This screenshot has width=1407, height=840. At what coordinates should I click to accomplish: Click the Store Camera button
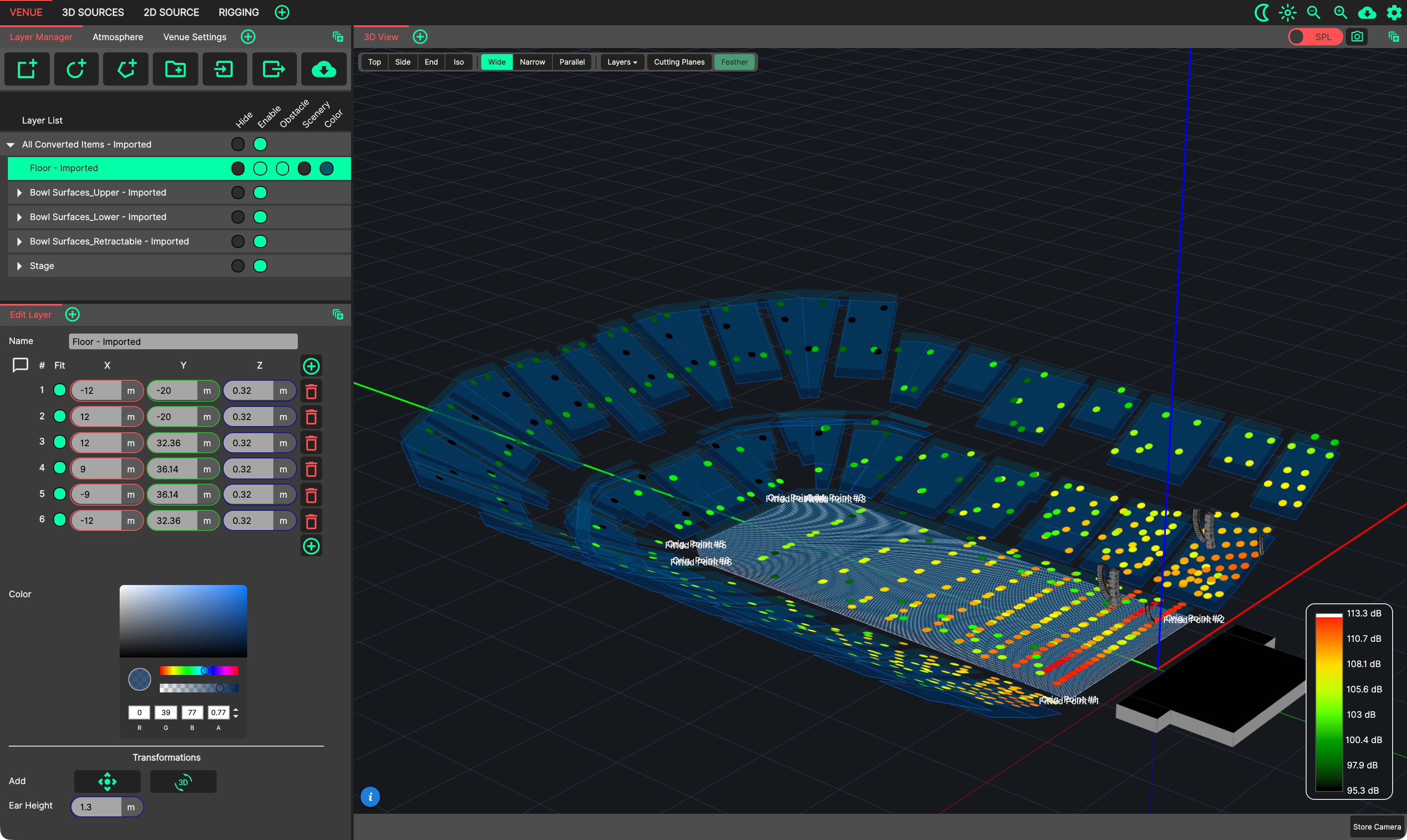[x=1376, y=827]
